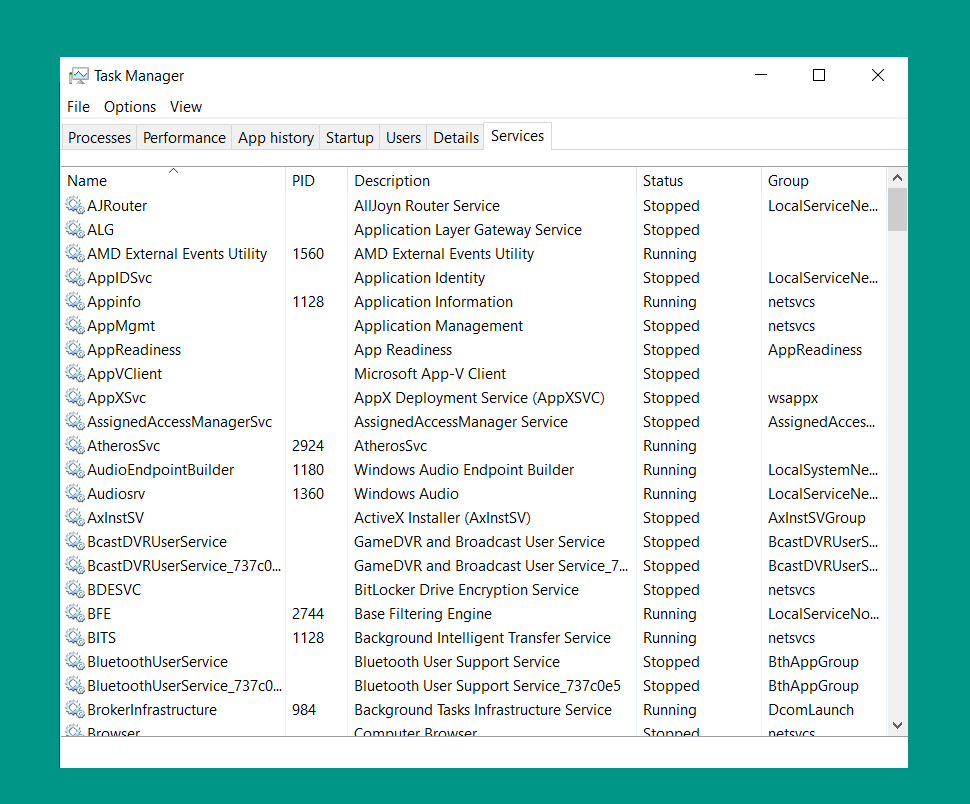Image resolution: width=970 pixels, height=804 pixels.
Task: Switch to the Processes tab
Action: 100,137
